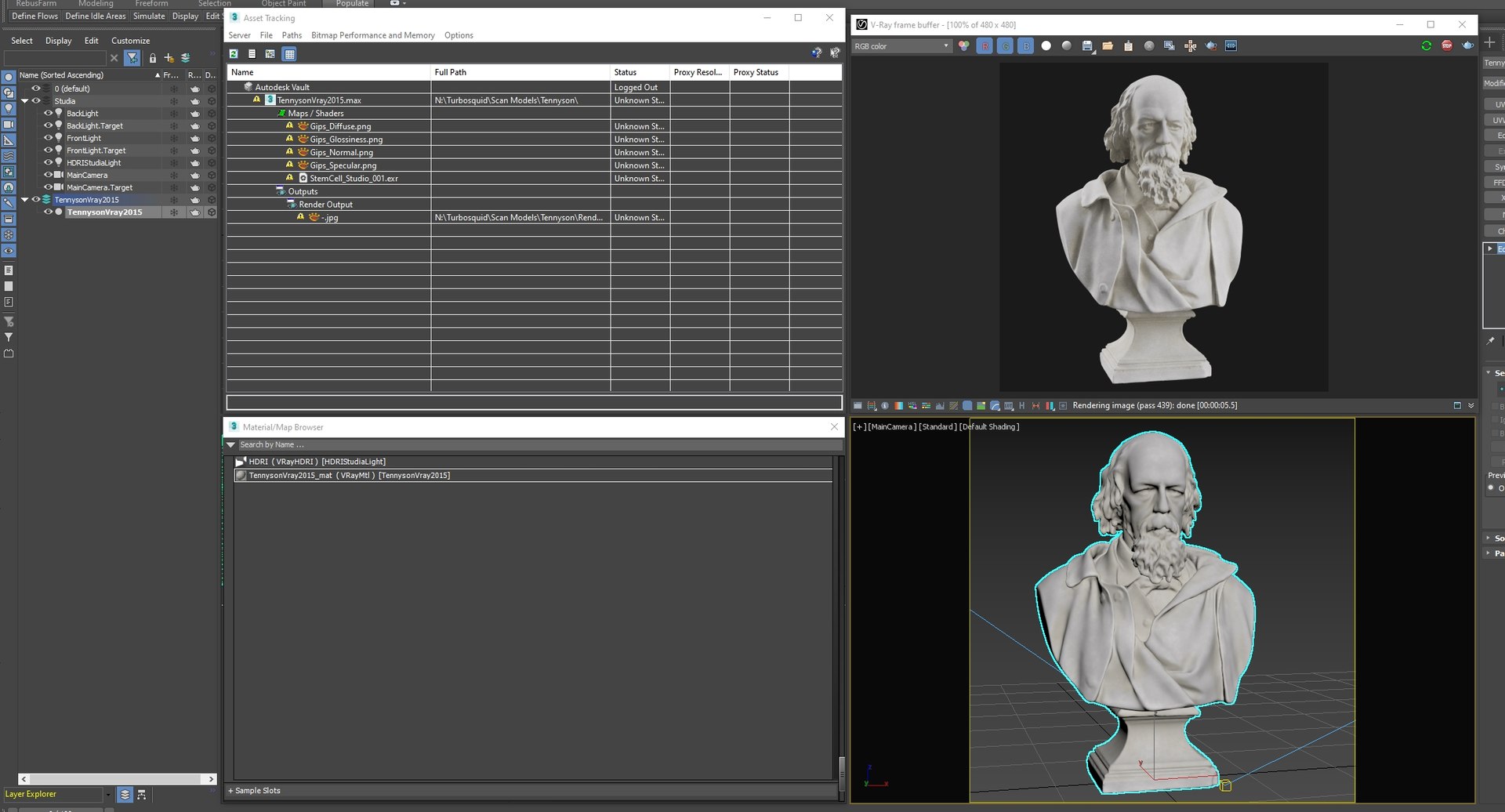This screenshot has width=1505, height=812.
Task: Toggle Display Cameras filter icon in sidebar
Action: coord(9,125)
